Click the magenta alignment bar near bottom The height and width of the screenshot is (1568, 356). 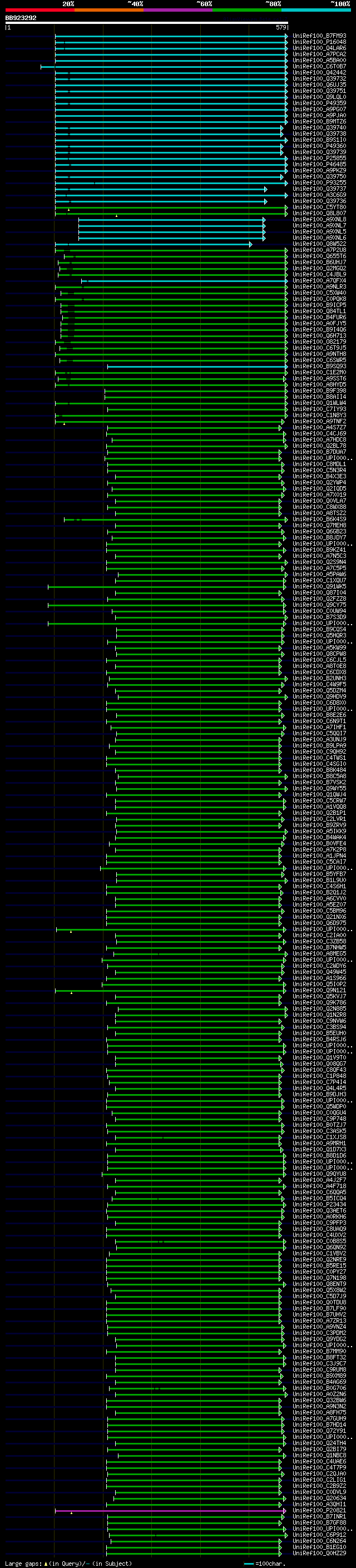click(170, 1510)
